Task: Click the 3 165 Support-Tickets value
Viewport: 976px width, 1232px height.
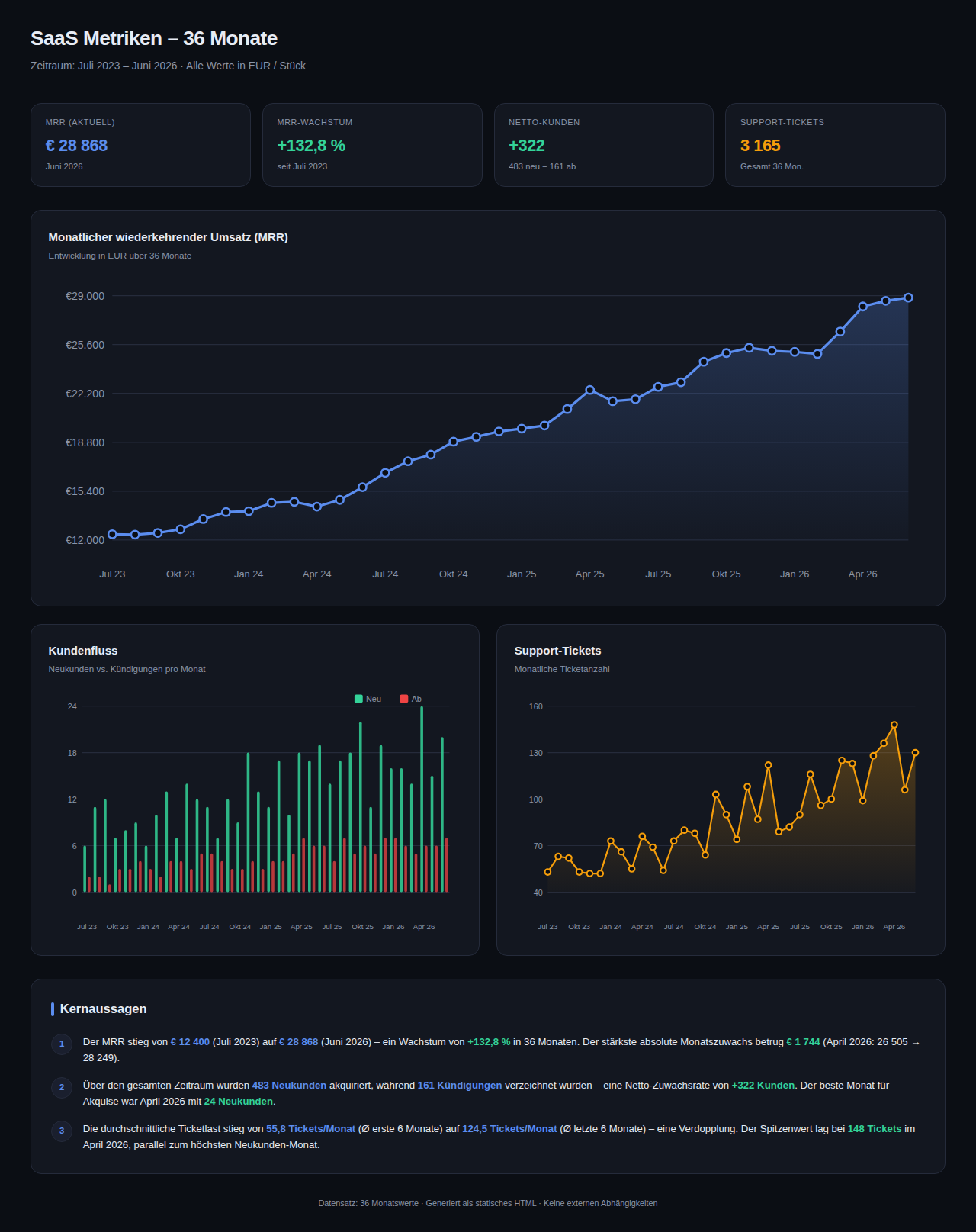Action: point(760,145)
